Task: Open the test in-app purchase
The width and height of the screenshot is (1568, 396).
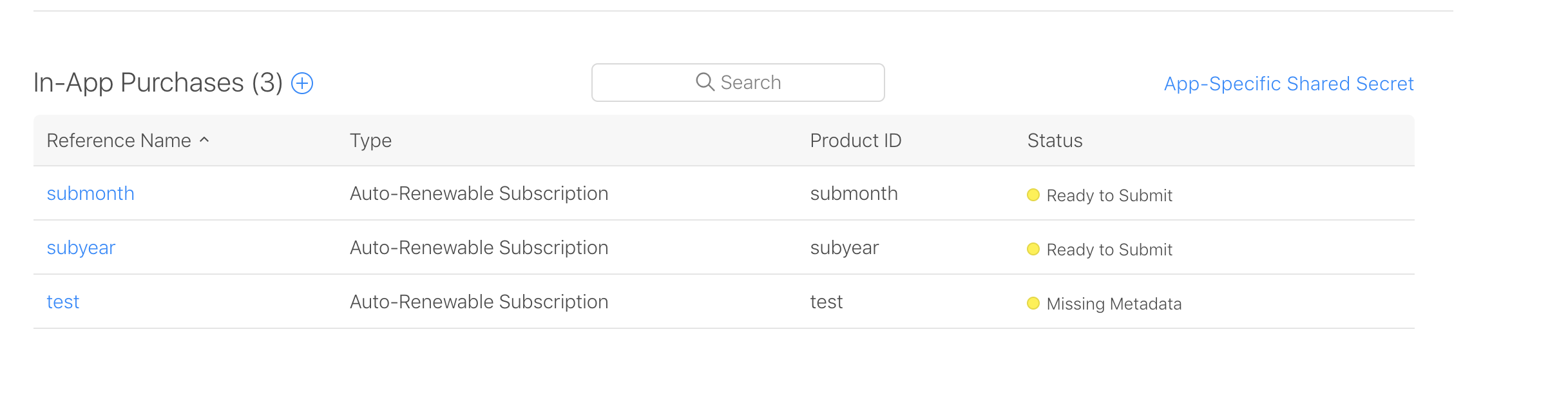Action: tap(62, 302)
